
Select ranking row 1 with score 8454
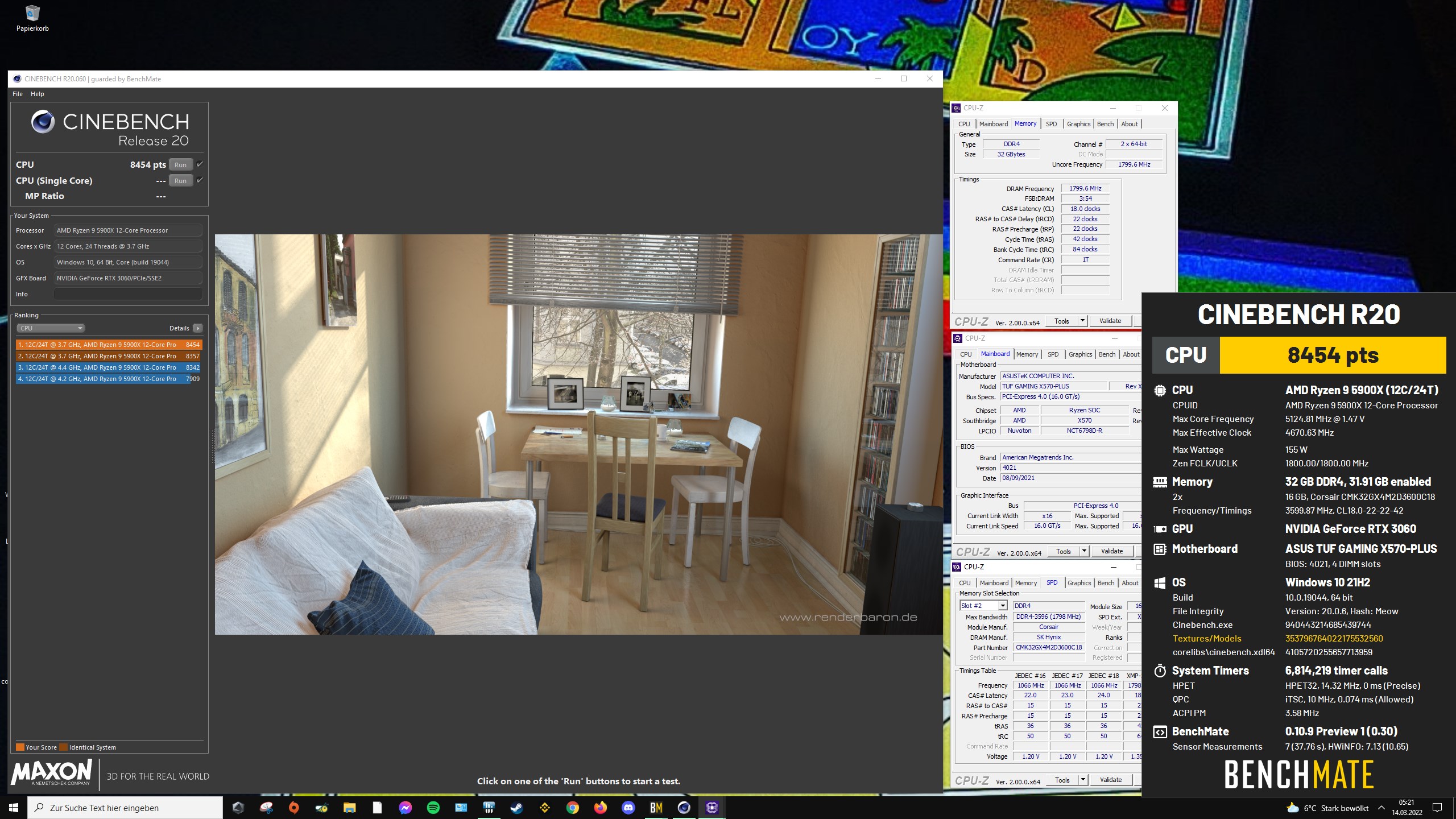[108, 345]
